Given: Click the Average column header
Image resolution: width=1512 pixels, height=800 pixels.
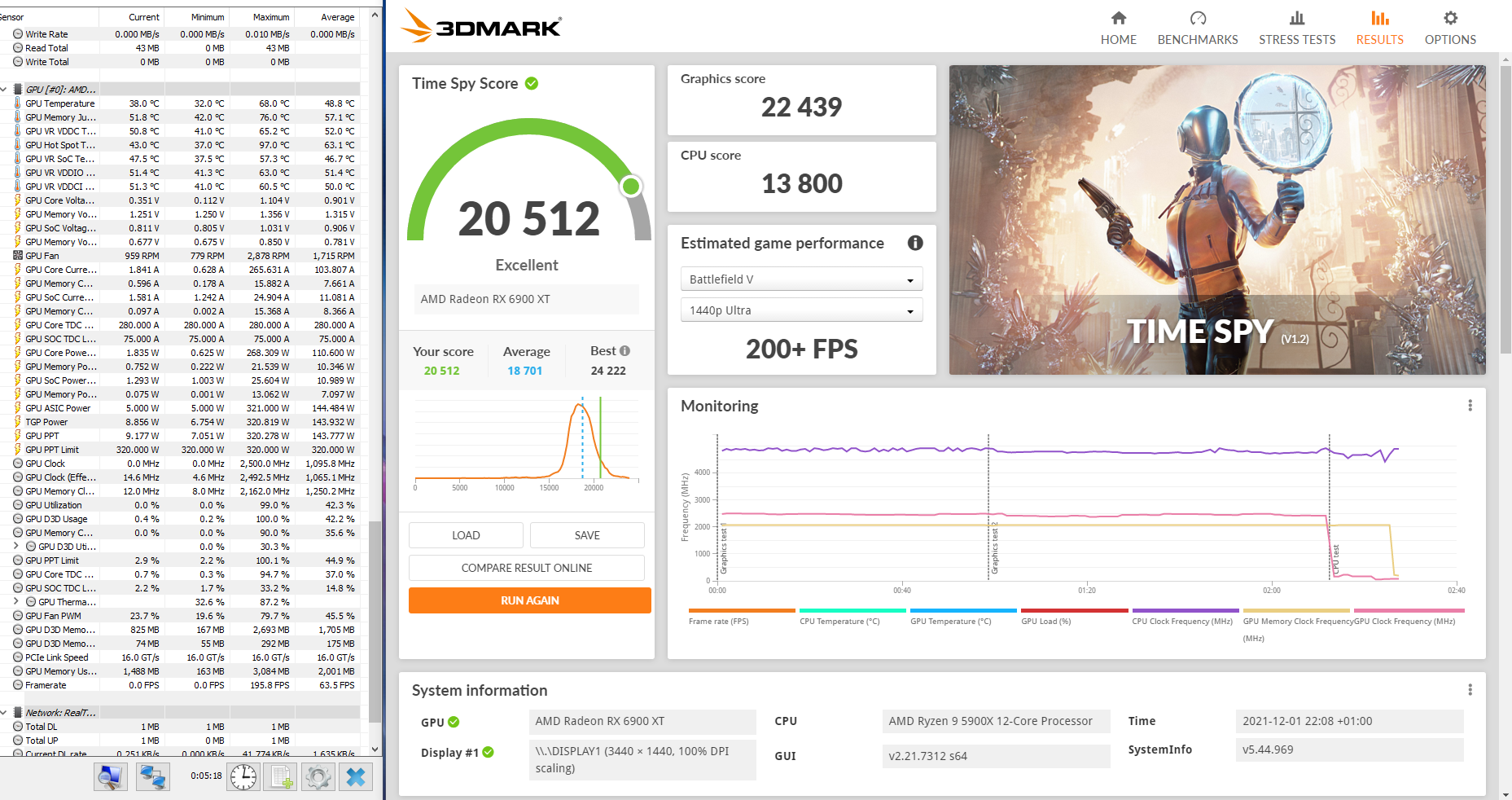Looking at the screenshot, I should tap(327, 17).
